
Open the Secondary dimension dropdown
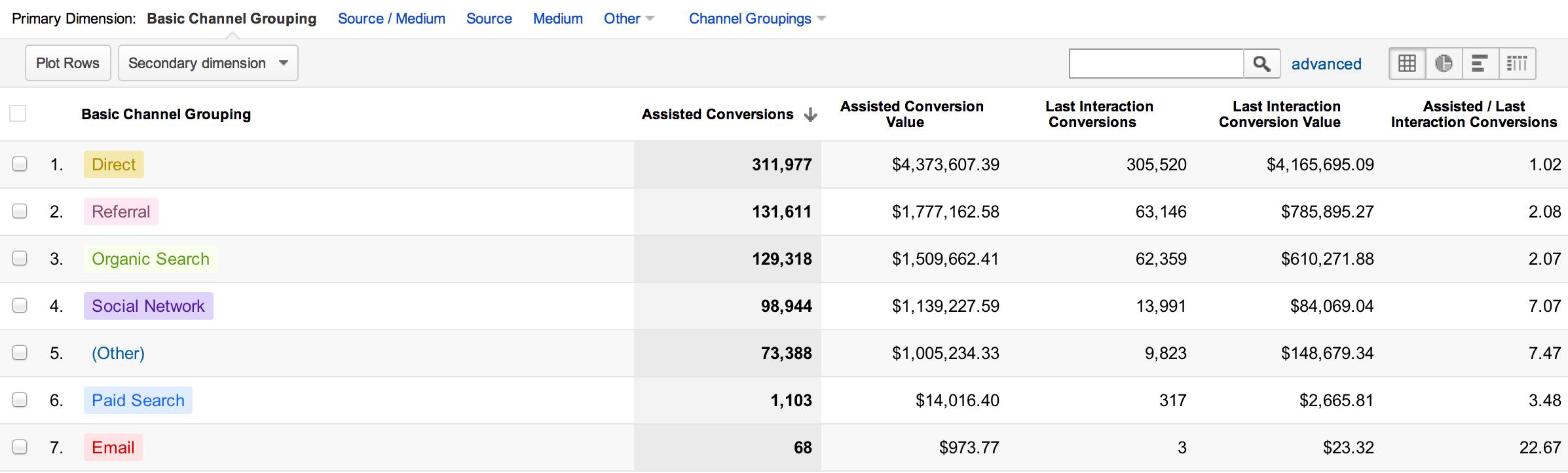coord(208,64)
